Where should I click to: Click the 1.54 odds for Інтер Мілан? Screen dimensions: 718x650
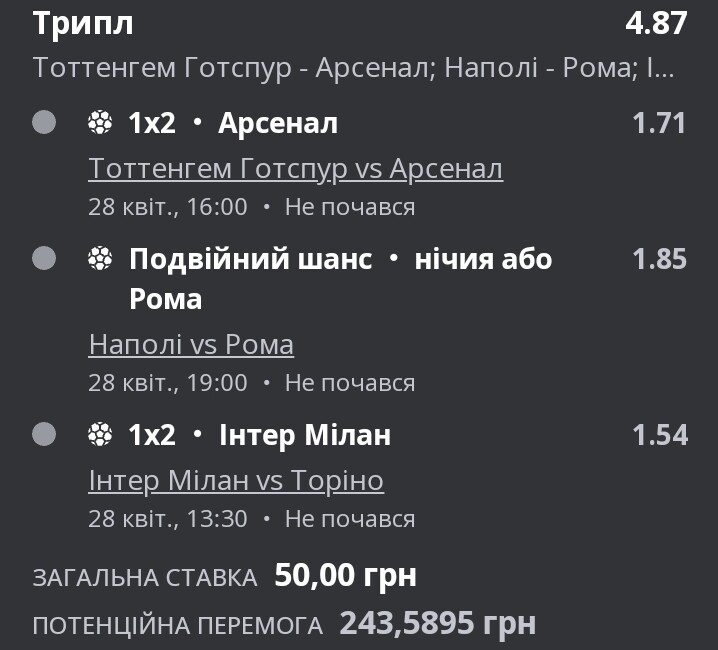659,435
